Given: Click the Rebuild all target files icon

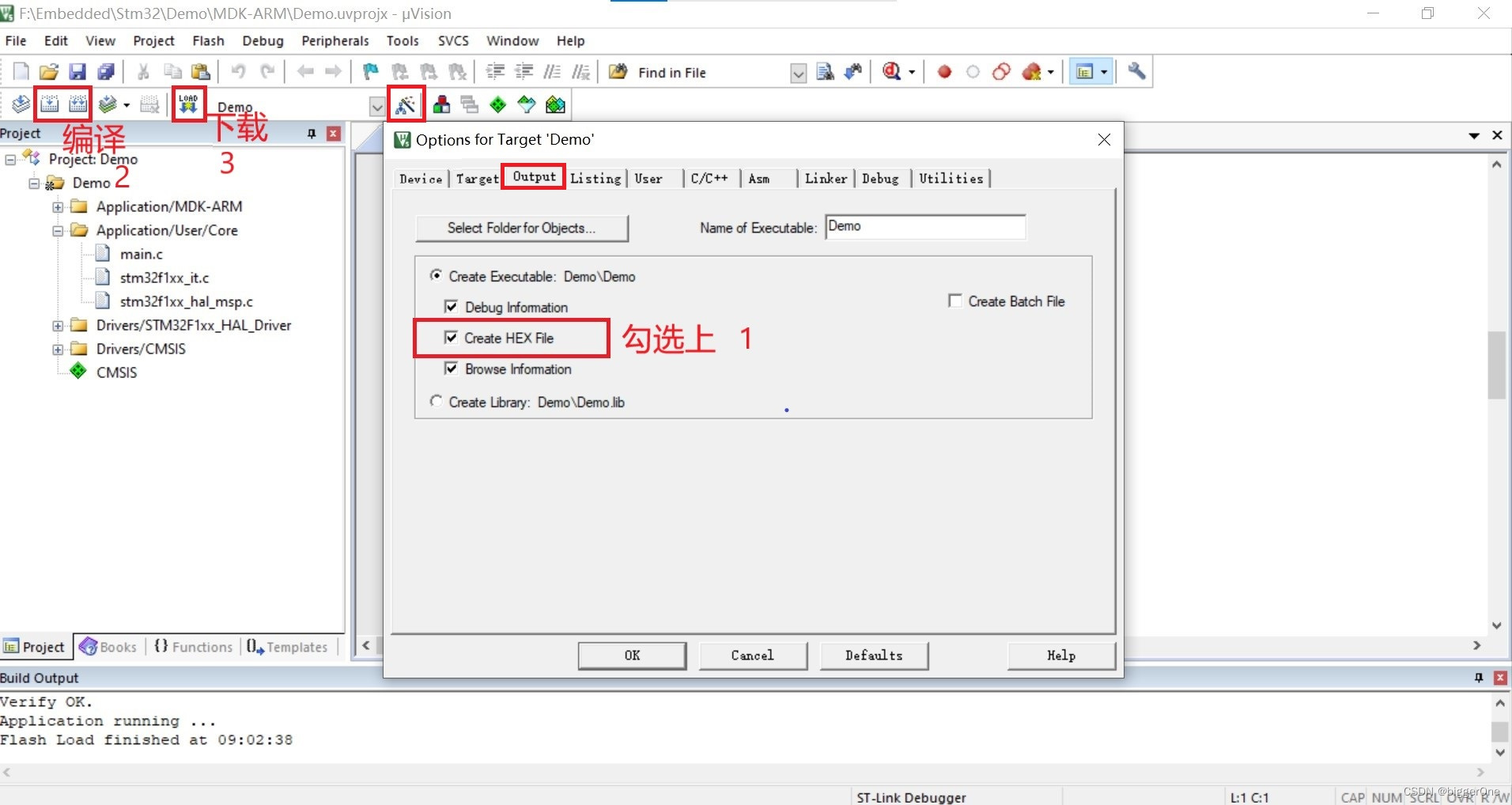Looking at the screenshot, I should [x=77, y=104].
